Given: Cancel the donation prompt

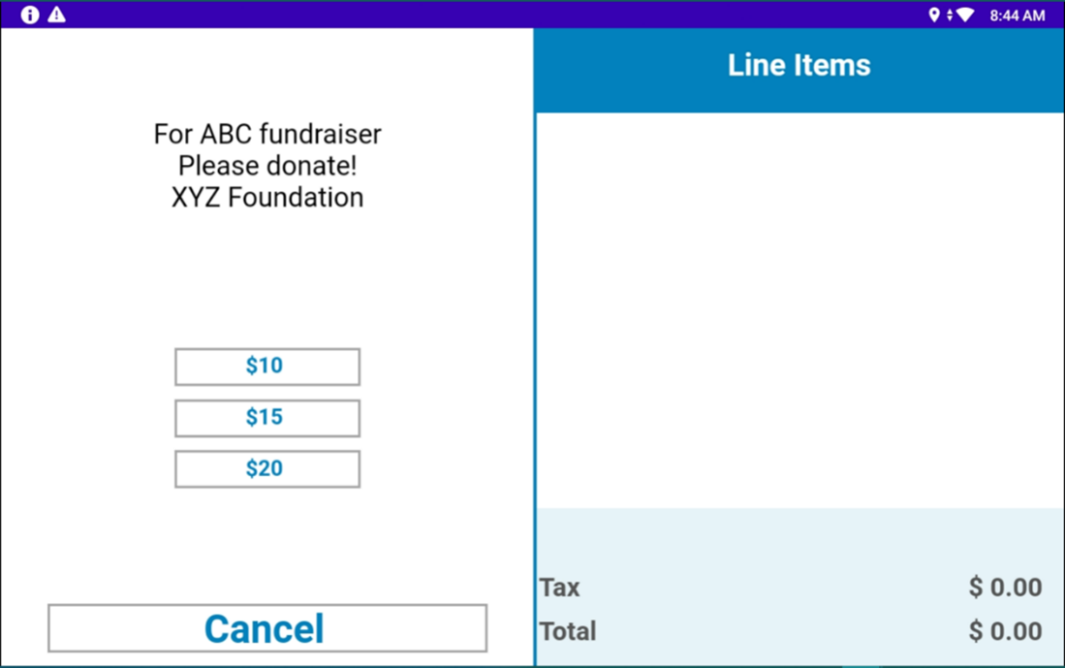Looking at the screenshot, I should [x=267, y=628].
